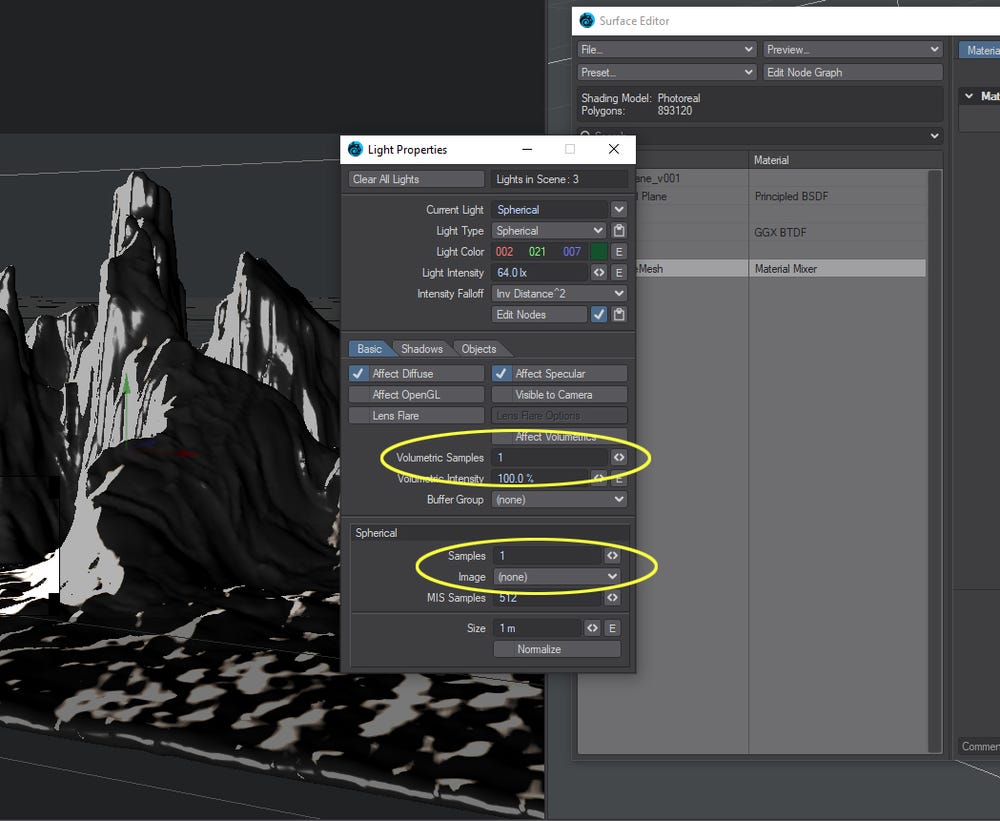Screen dimensions: 1000x821
Task: Click the envelope E button beside Light Color
Action: coord(619,252)
